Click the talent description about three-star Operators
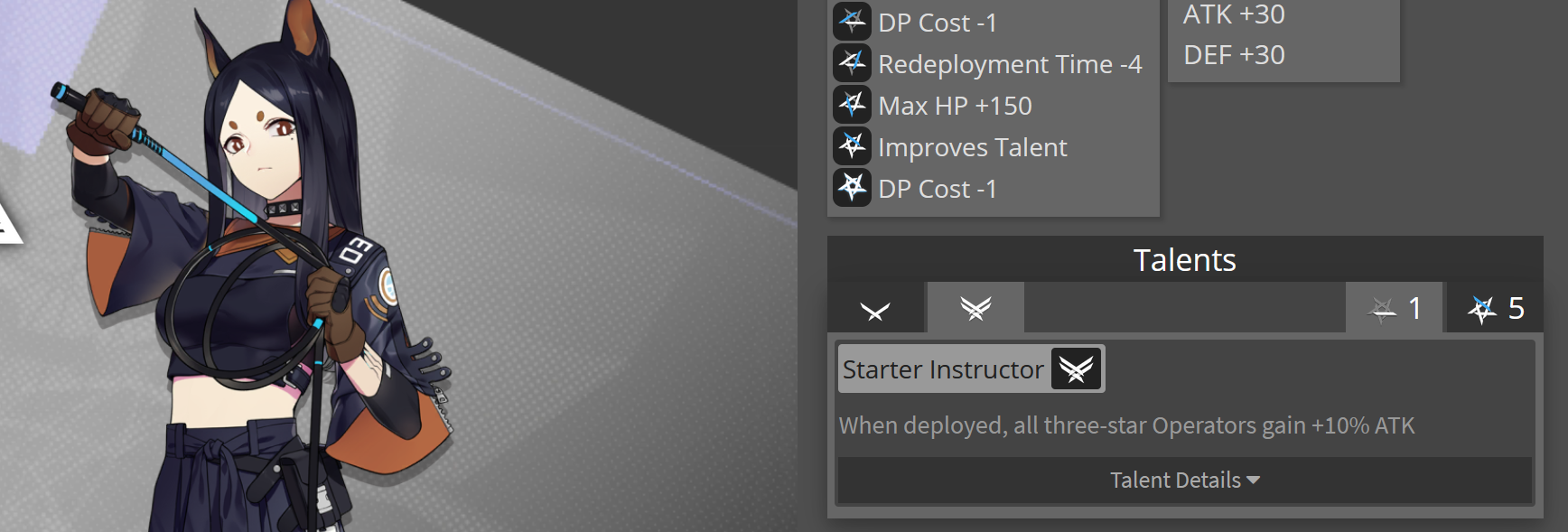The image size is (1568, 532). click(1126, 425)
